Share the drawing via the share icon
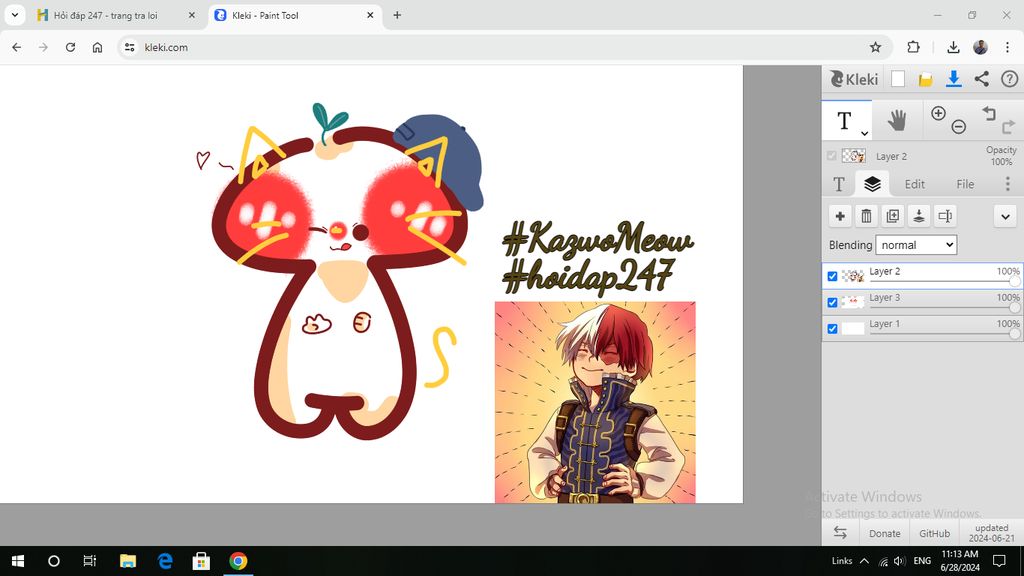Image resolution: width=1024 pixels, height=576 pixels. (982, 79)
